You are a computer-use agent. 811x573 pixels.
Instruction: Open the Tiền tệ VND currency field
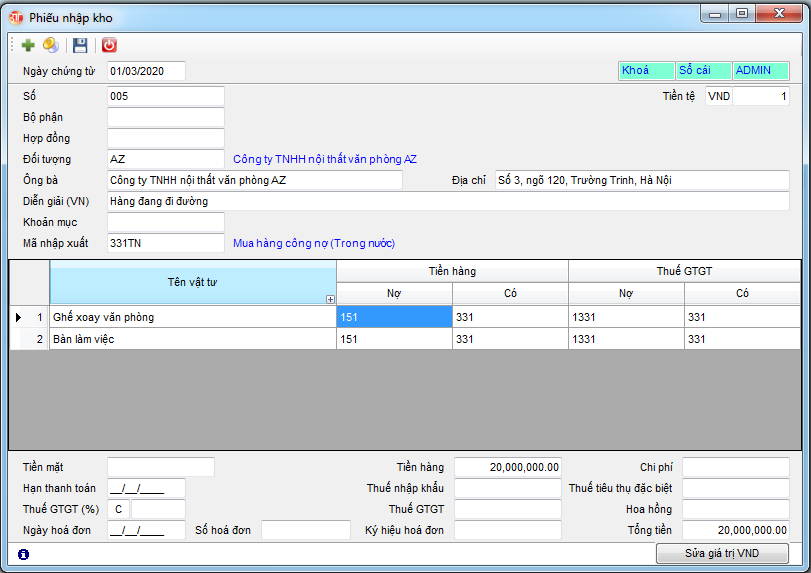coord(719,97)
